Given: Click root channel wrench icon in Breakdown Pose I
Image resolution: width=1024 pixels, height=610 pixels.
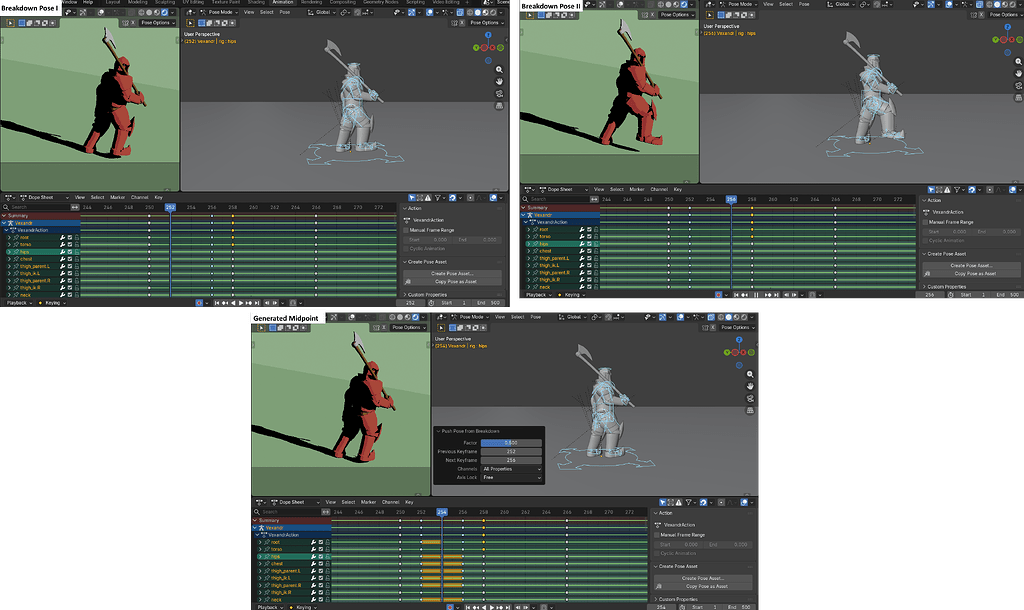Looking at the screenshot, I should pyautogui.click(x=63, y=237).
